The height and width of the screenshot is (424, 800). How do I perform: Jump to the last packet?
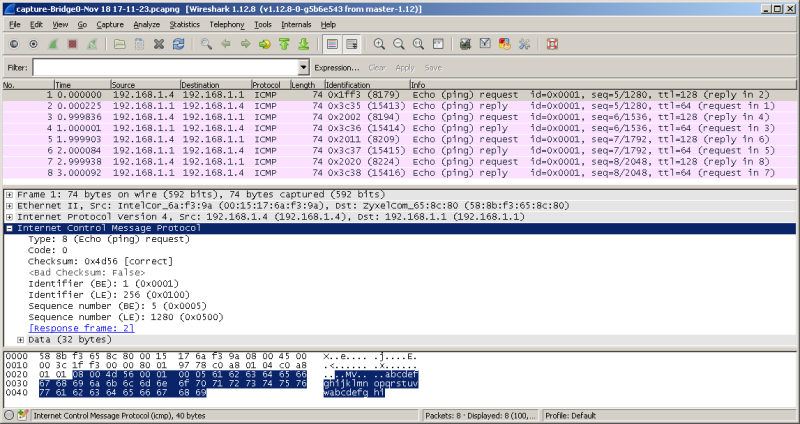click(x=304, y=44)
